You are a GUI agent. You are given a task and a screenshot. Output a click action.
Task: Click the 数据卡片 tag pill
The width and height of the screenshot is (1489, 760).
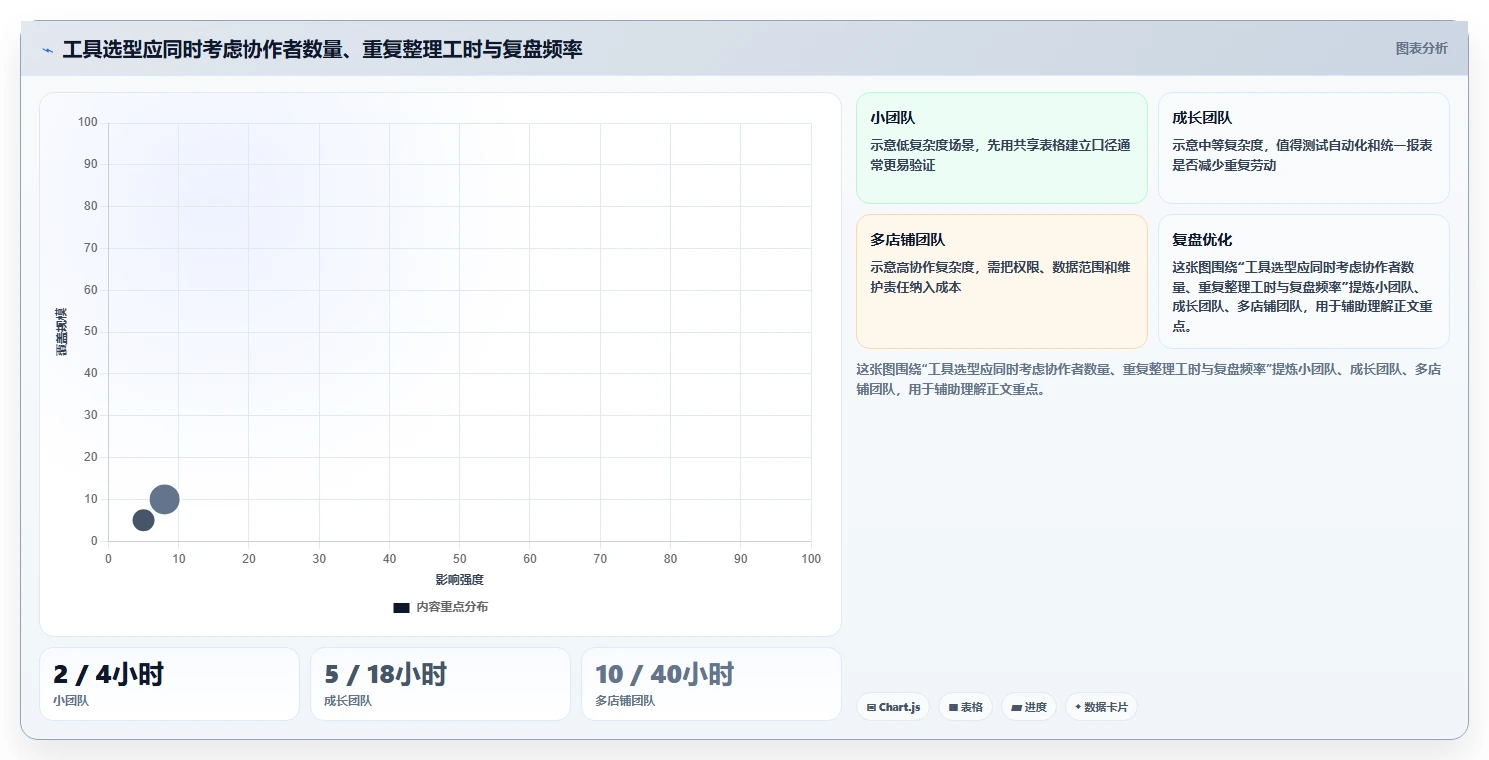[1101, 707]
